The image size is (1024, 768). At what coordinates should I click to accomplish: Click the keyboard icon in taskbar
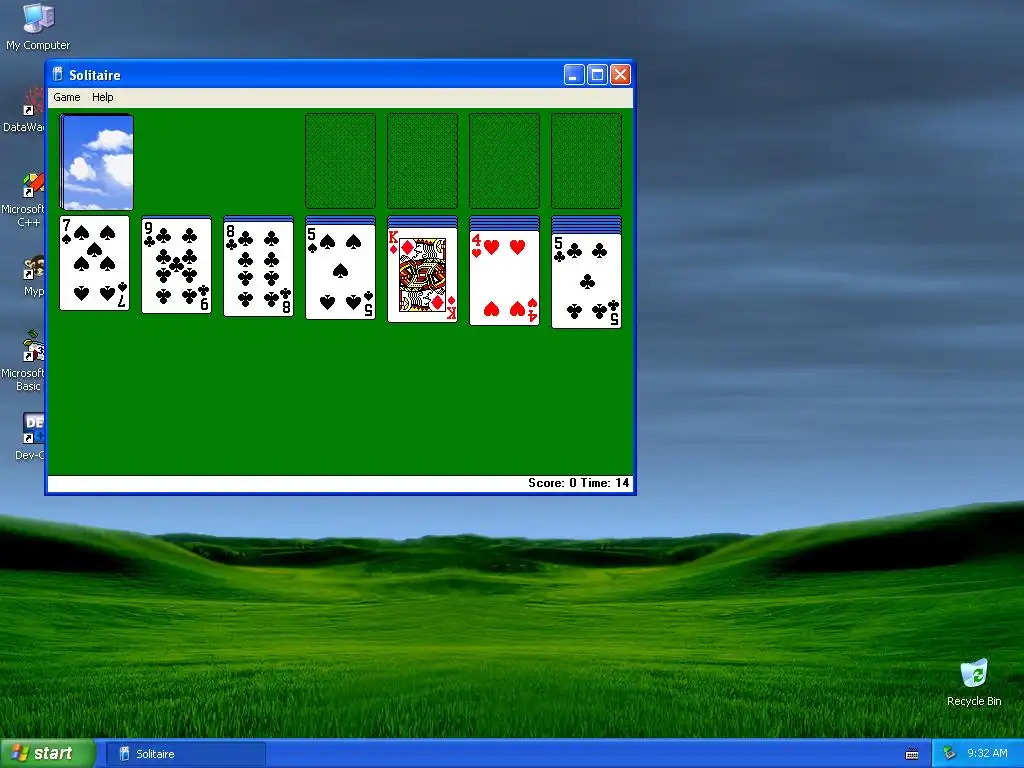point(912,754)
